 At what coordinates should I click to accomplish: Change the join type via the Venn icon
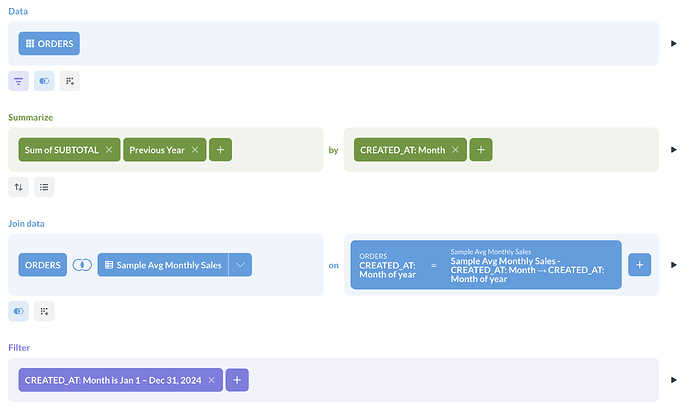(83, 265)
